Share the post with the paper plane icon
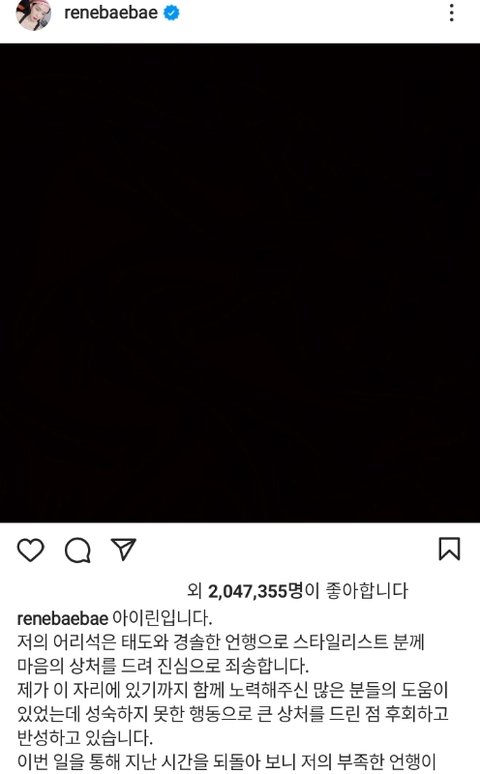Viewport: 480px width, 774px height. 123,549
